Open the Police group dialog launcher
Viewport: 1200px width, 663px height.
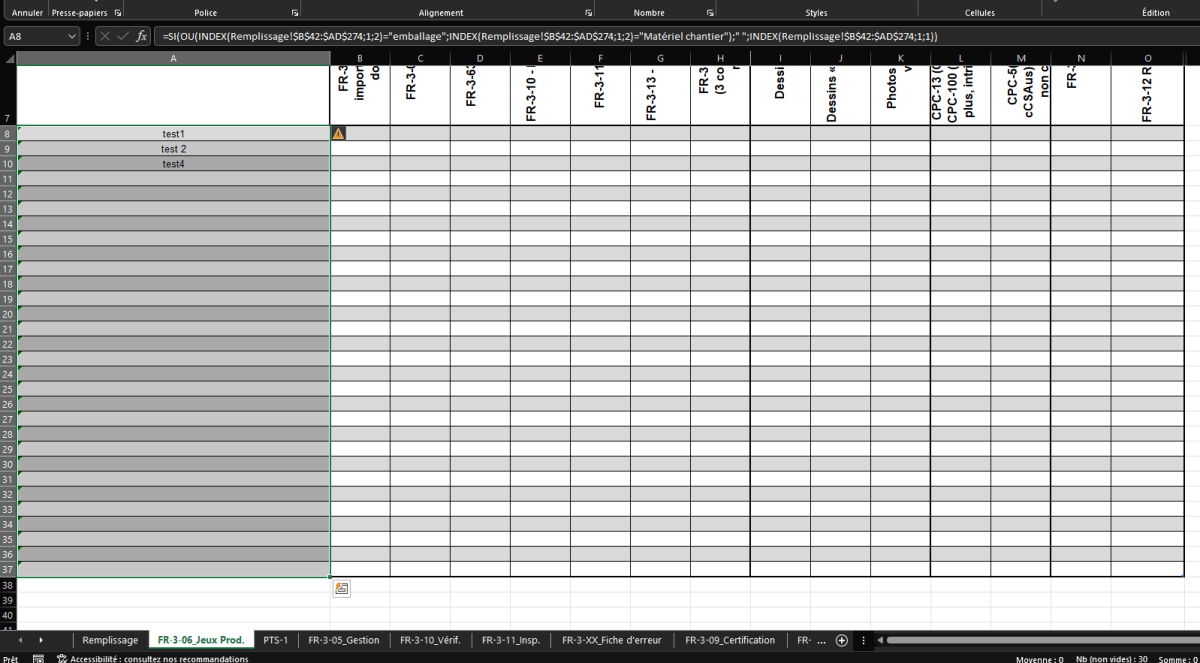[293, 11]
